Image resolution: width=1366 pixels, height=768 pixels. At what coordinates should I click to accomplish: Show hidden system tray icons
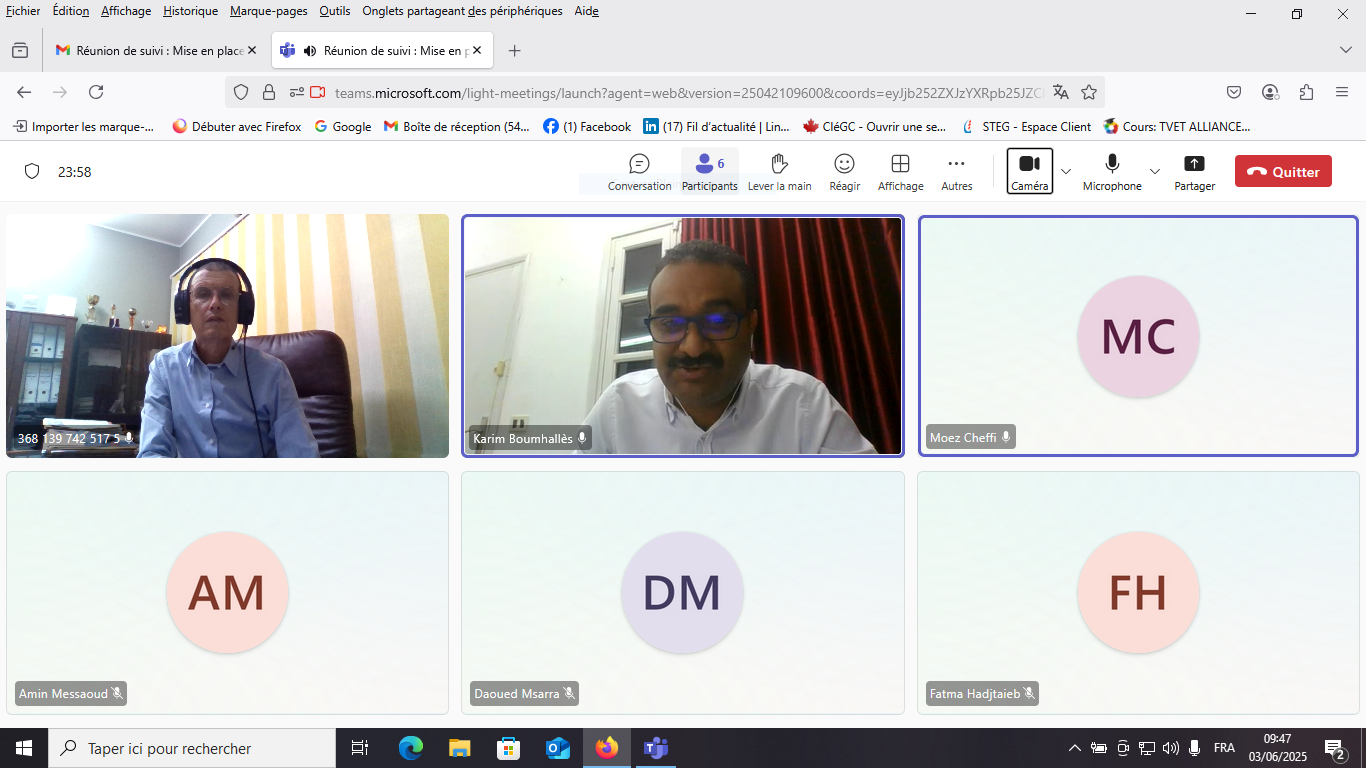(x=1075, y=748)
